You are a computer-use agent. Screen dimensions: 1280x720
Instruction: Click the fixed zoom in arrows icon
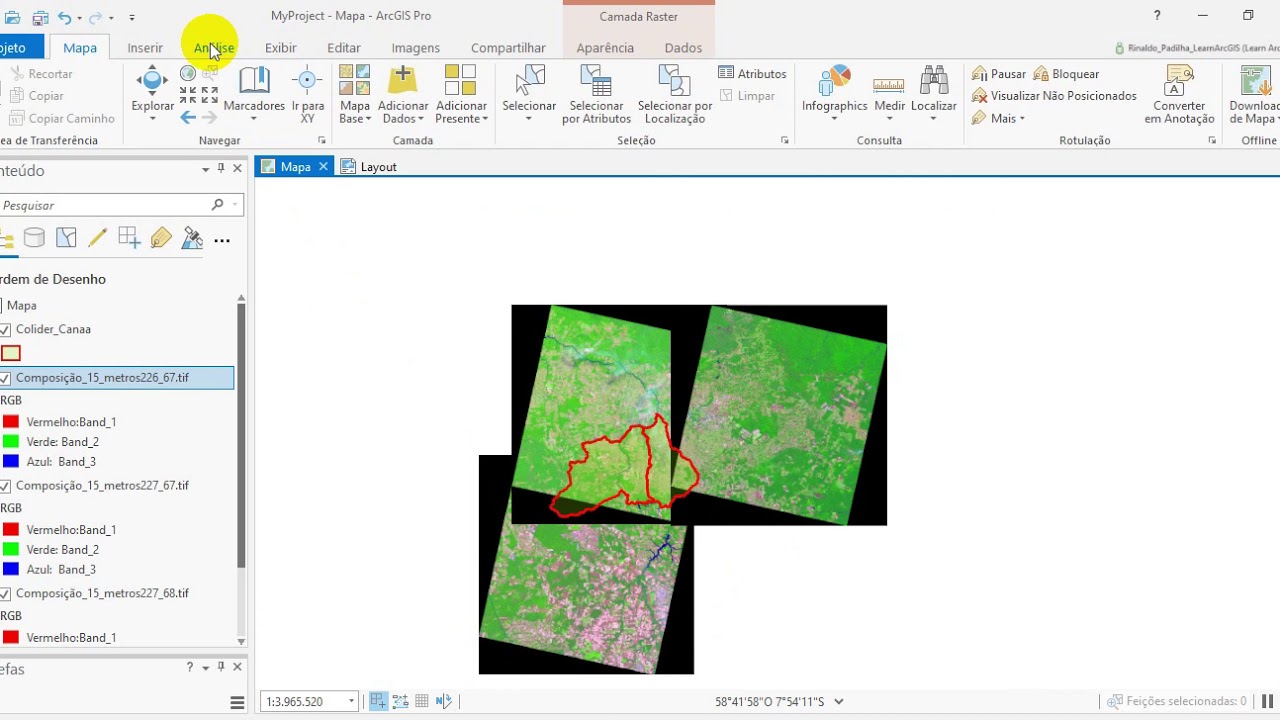pyautogui.click(x=187, y=95)
